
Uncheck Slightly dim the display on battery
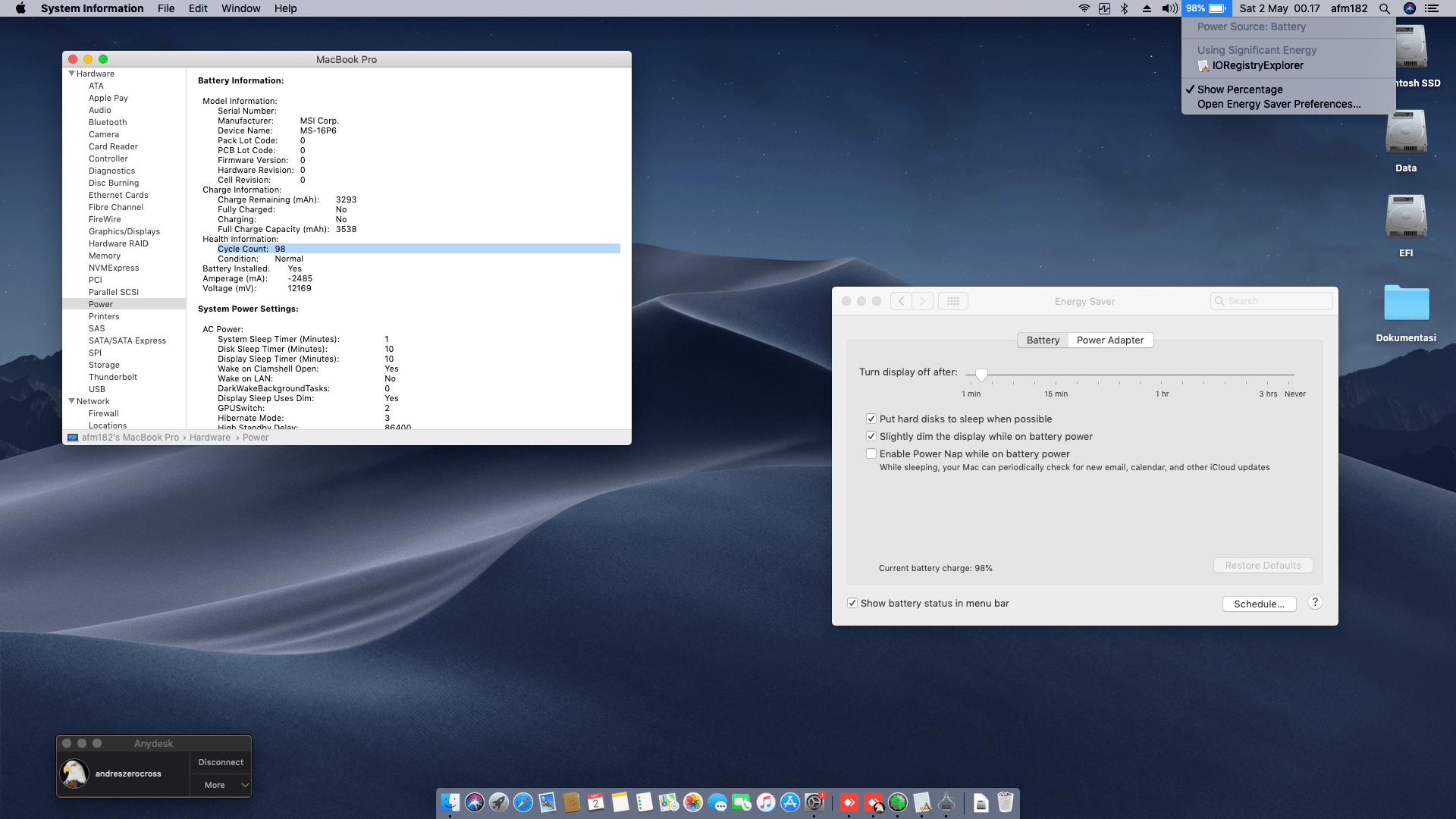(871, 436)
